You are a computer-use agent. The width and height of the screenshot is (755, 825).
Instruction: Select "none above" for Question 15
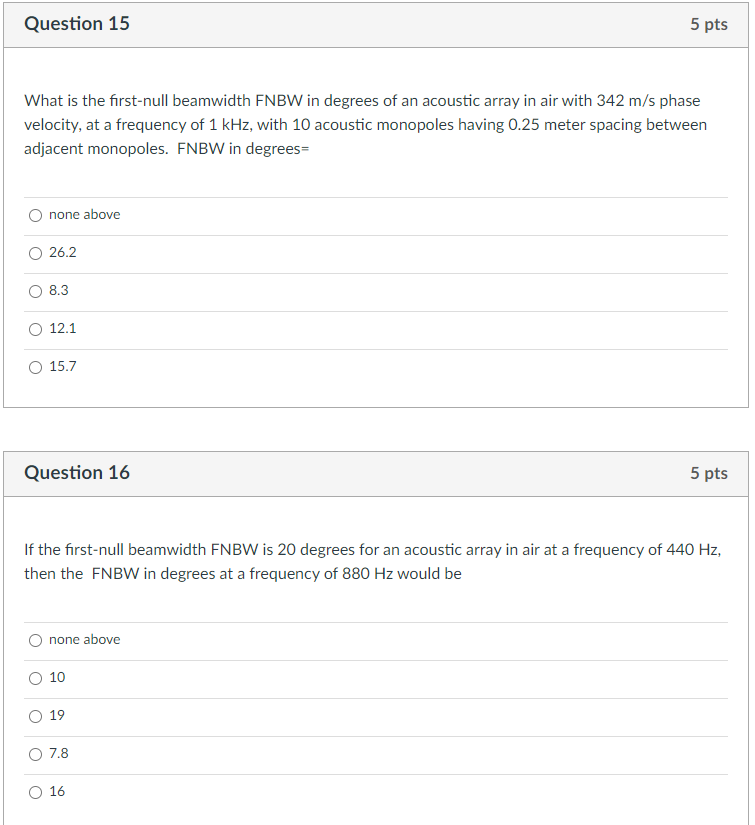point(36,214)
